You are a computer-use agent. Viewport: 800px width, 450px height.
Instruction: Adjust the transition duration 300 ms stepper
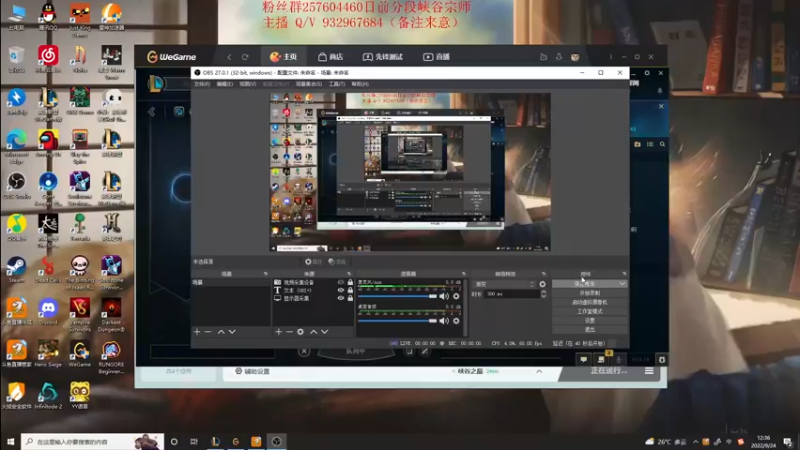click(543, 294)
